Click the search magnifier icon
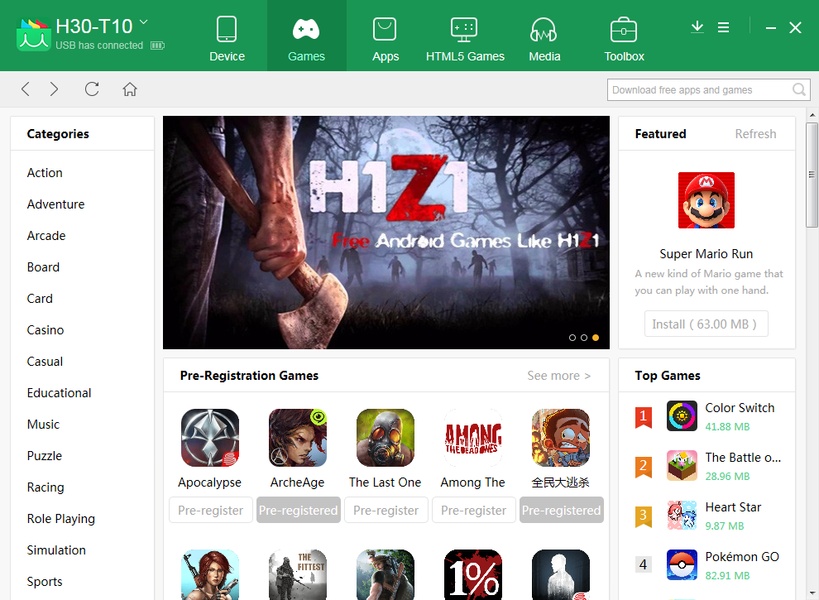 pos(799,90)
